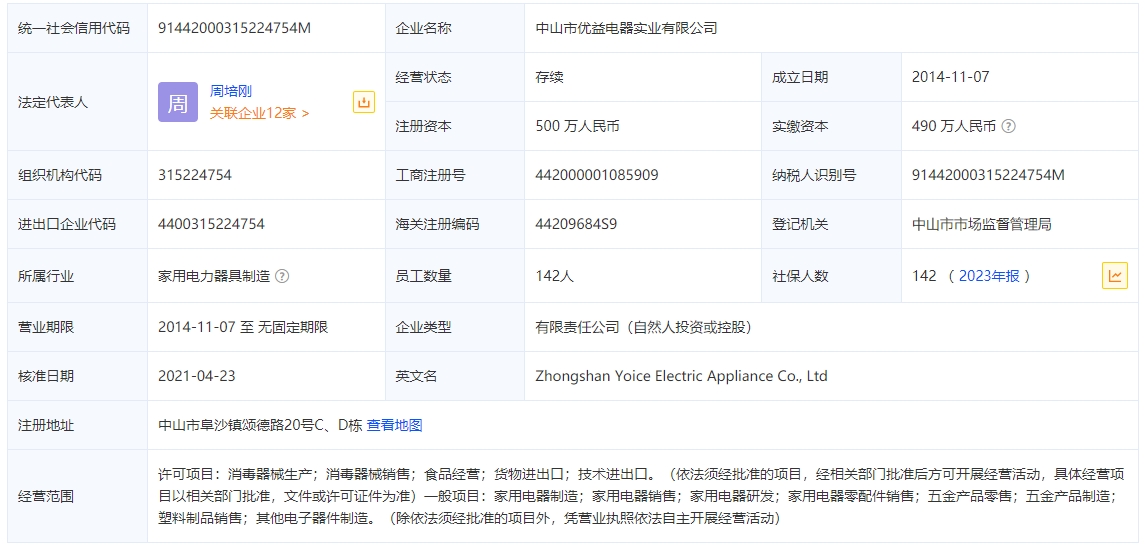
Task: Click the registration number 442000001085909
Action: coord(597,175)
